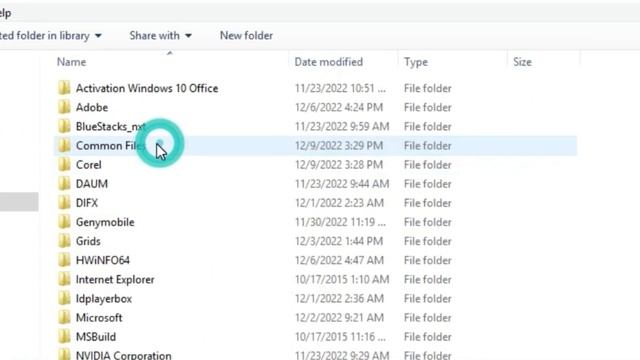Click the NVIDIA Corporation folder icon
Image resolution: width=640 pixels, height=360 pixels.
tap(64, 354)
